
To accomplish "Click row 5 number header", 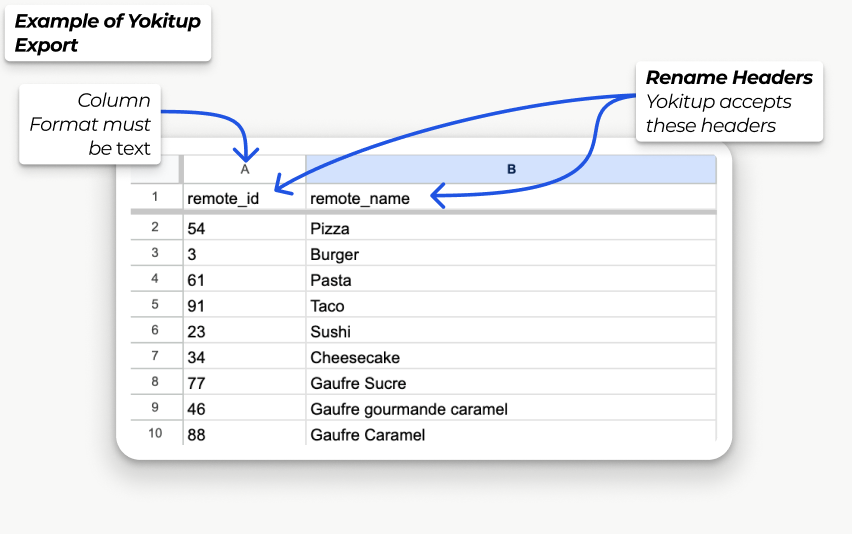I will pos(155,305).
